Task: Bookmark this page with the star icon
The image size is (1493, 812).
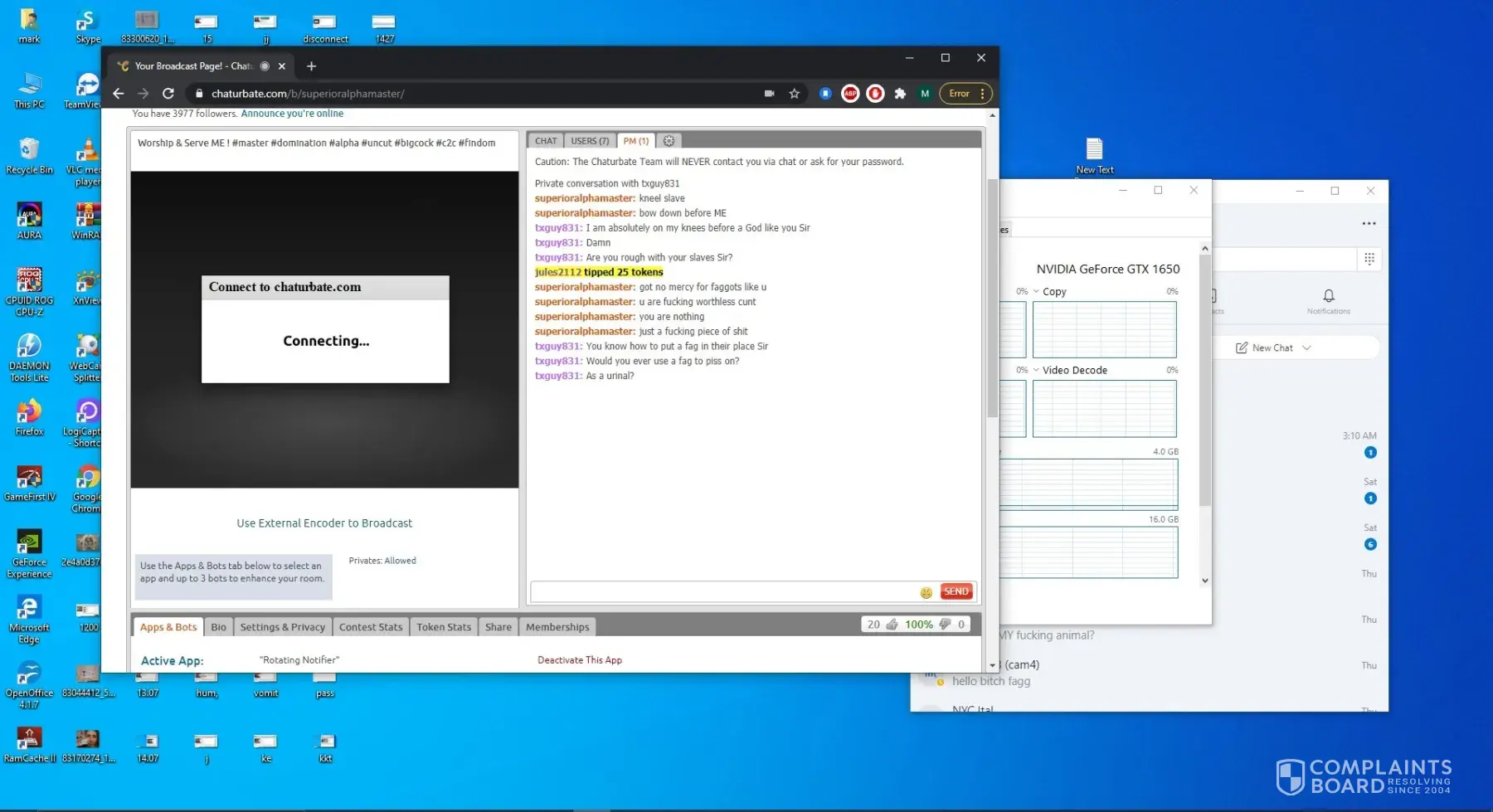Action: pos(795,94)
